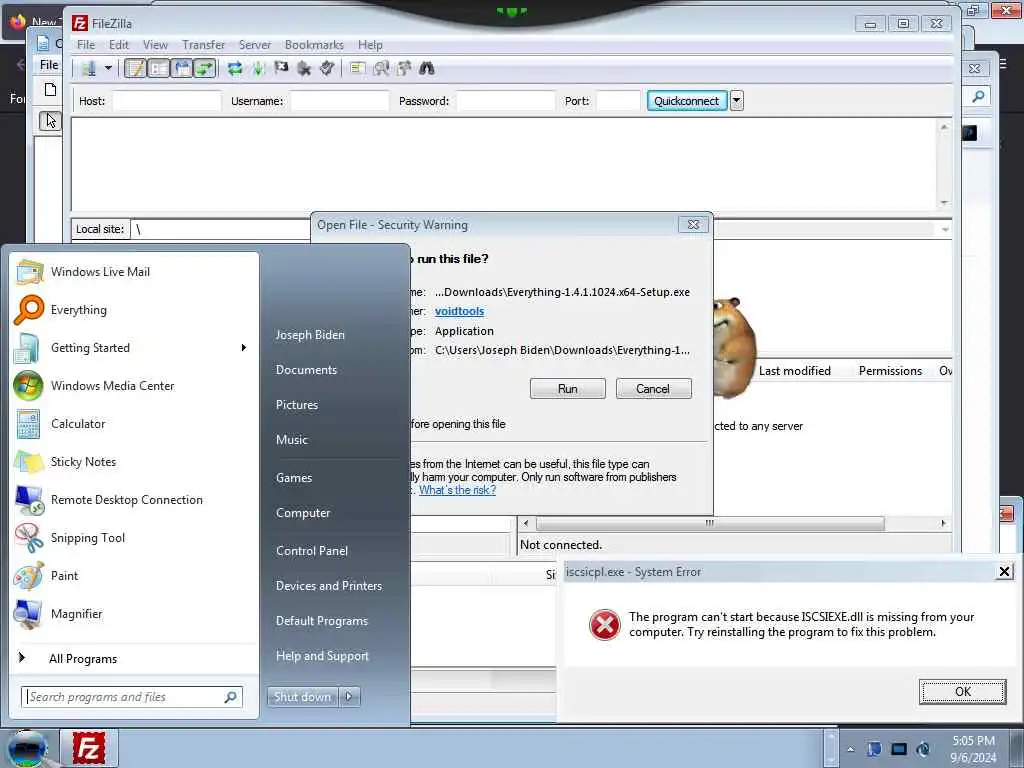Open Documents from Start menu
Viewport: 1024px width, 768px height.
[306, 370]
